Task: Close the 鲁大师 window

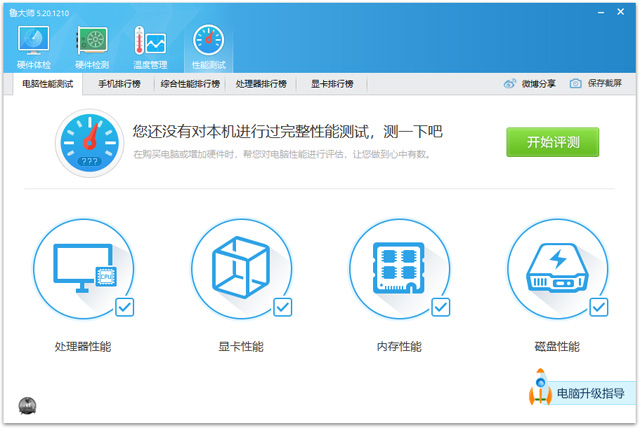Action: [x=620, y=12]
